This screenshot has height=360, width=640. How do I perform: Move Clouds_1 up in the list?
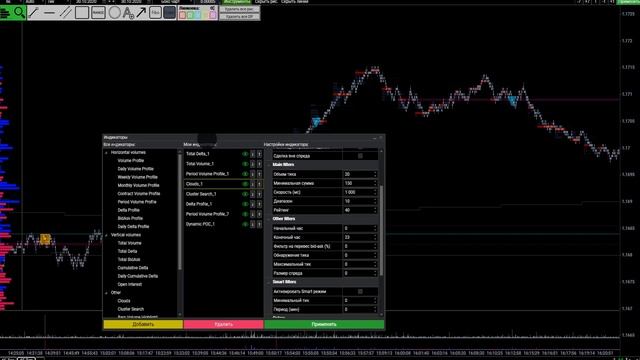(259, 184)
